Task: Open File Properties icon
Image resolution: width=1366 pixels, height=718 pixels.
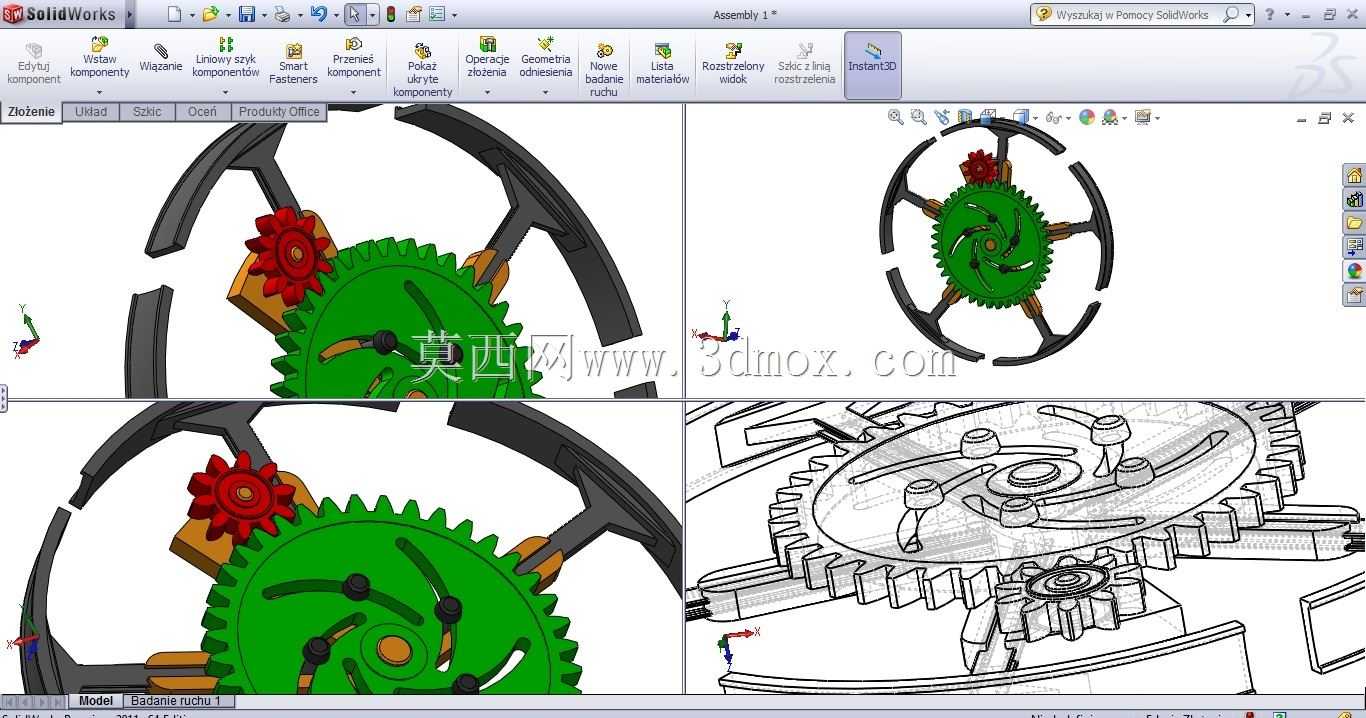Action: 413,14
